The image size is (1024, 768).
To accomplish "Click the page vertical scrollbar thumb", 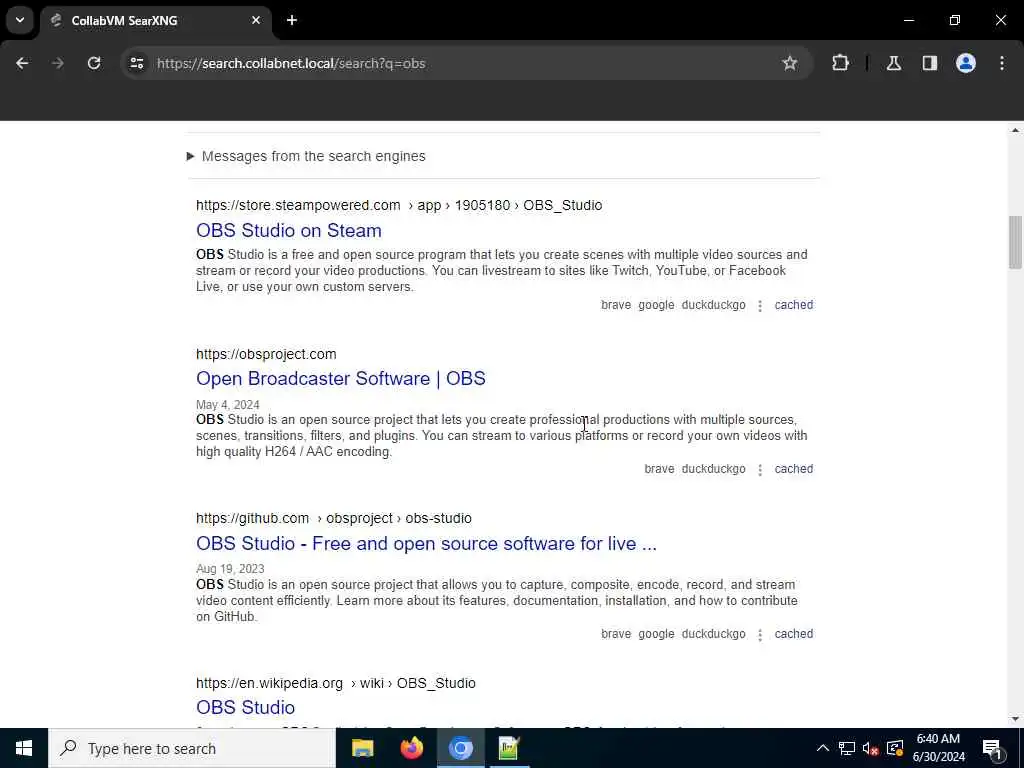I will tap(1015, 242).
